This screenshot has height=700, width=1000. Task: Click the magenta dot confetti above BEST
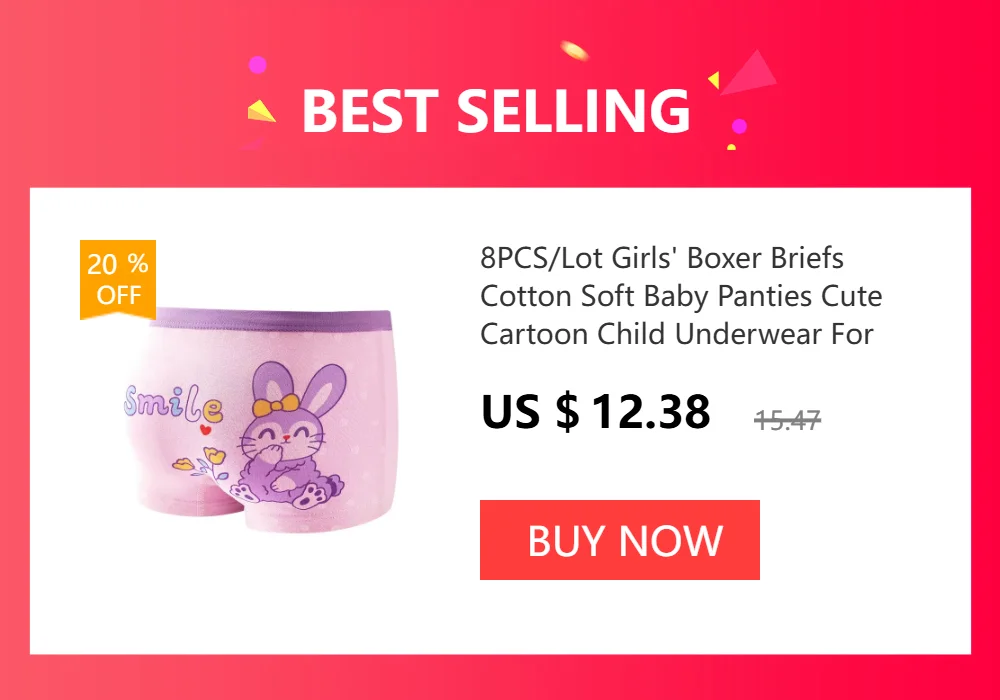(x=257, y=64)
